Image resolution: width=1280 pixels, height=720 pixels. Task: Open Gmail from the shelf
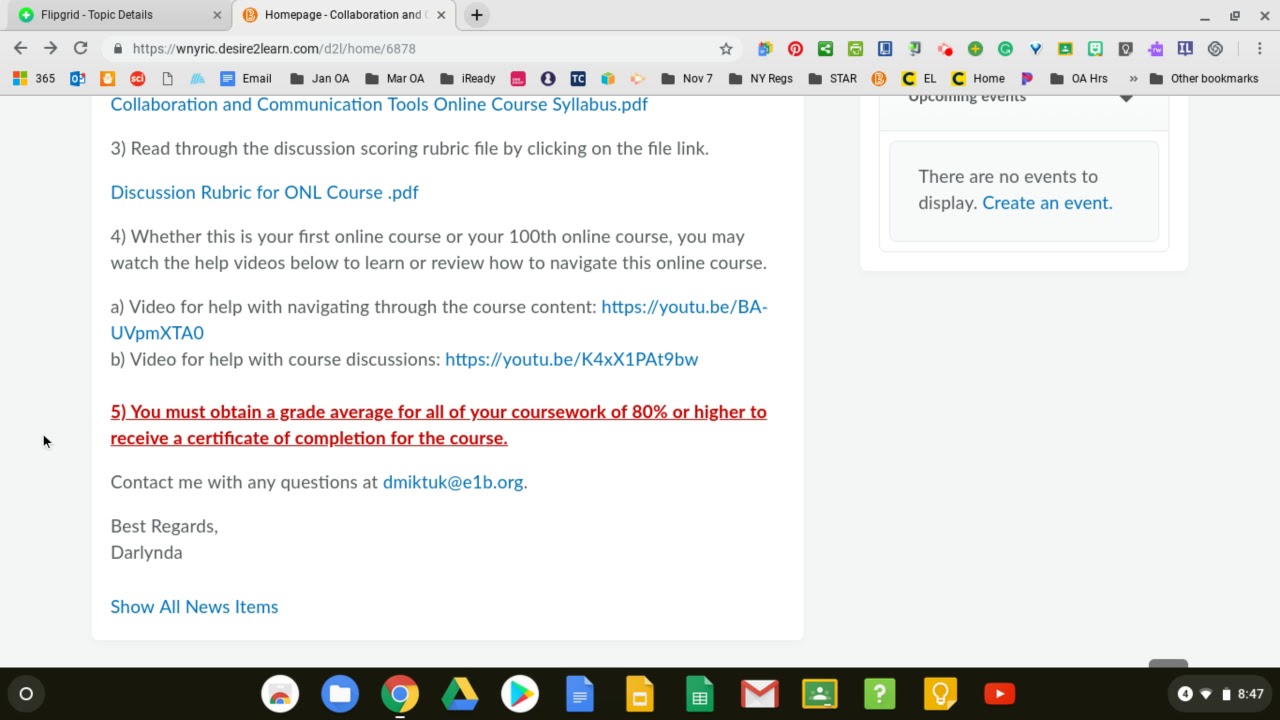760,693
